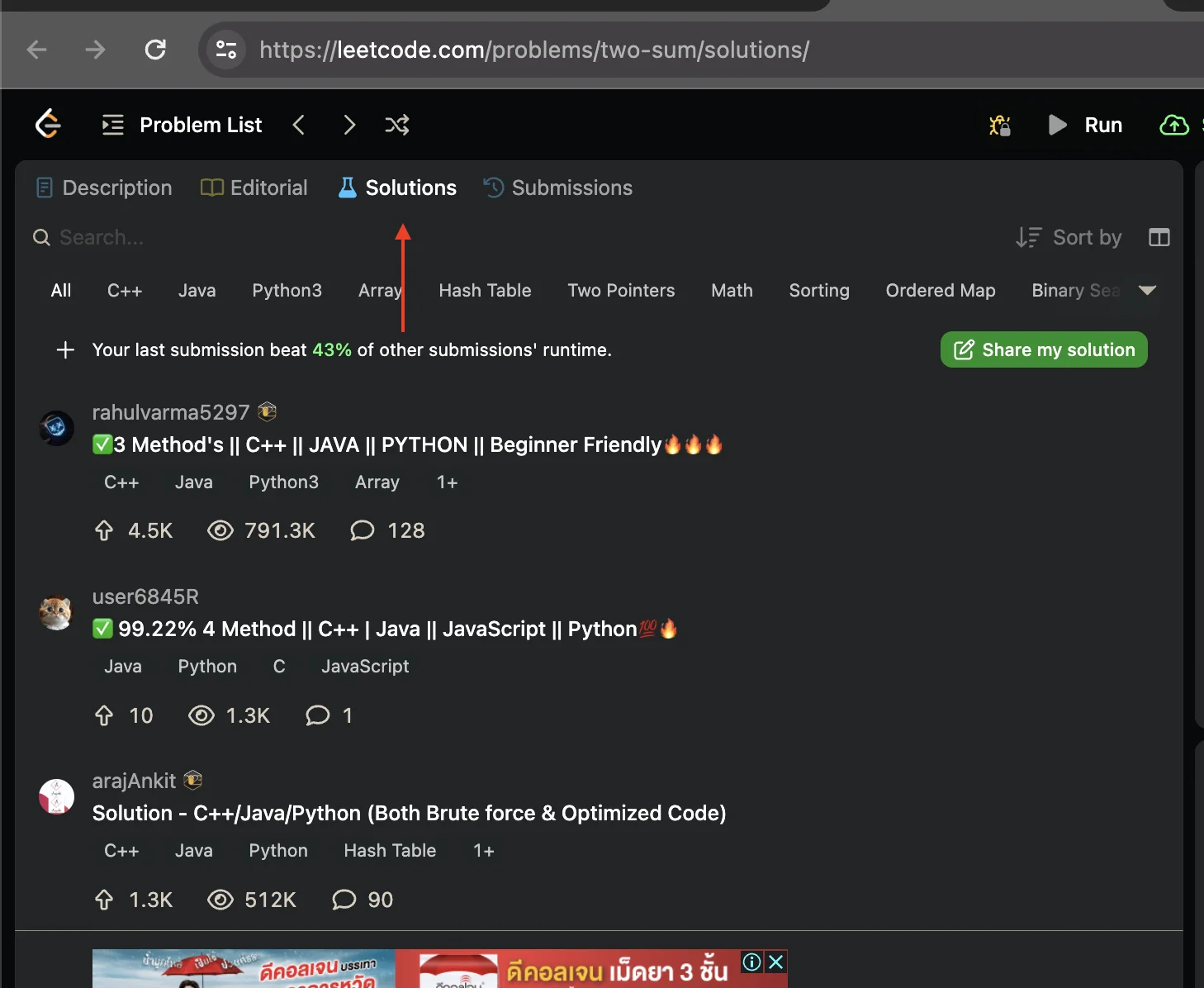Click JavaScript tag on user6845R's post
The height and width of the screenshot is (988, 1204).
(365, 667)
